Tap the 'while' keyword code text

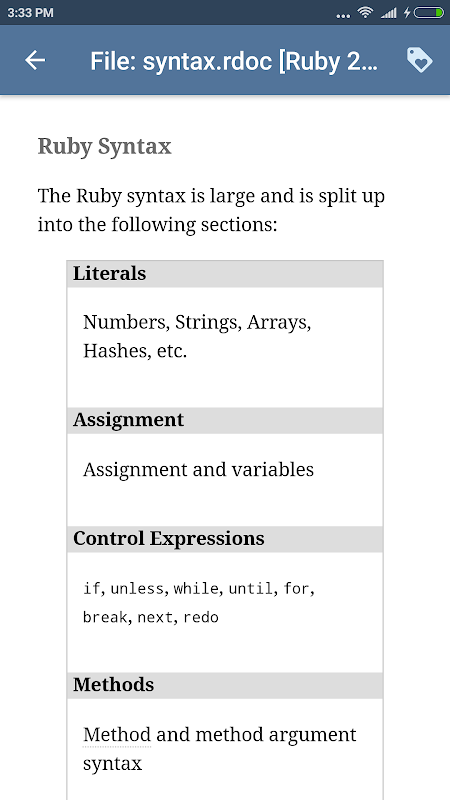196,589
